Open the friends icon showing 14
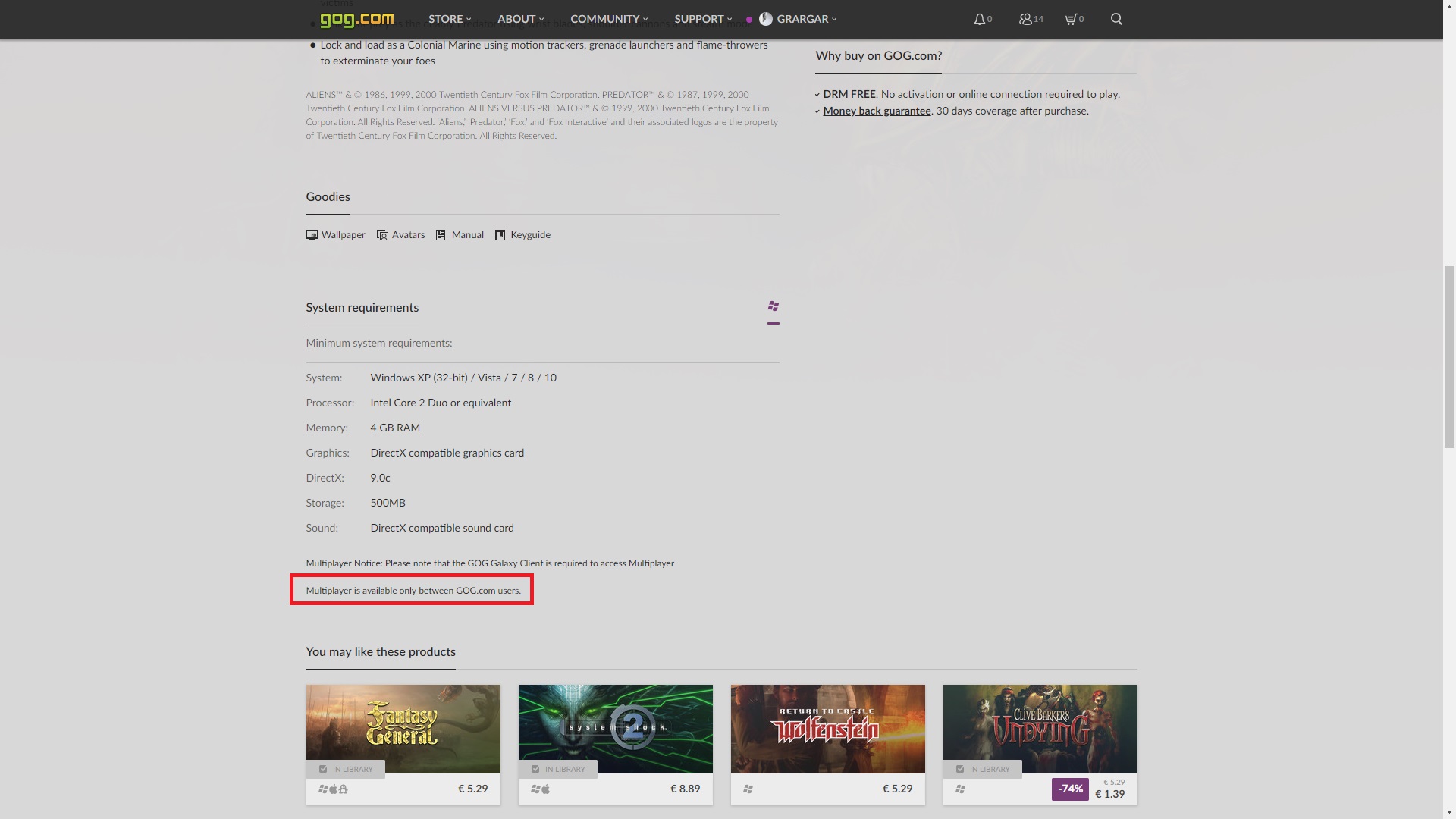The width and height of the screenshot is (1456, 819). 1025,19
